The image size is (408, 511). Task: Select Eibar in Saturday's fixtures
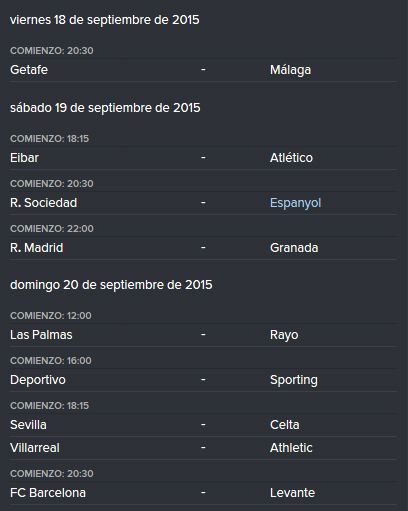[x=24, y=158]
